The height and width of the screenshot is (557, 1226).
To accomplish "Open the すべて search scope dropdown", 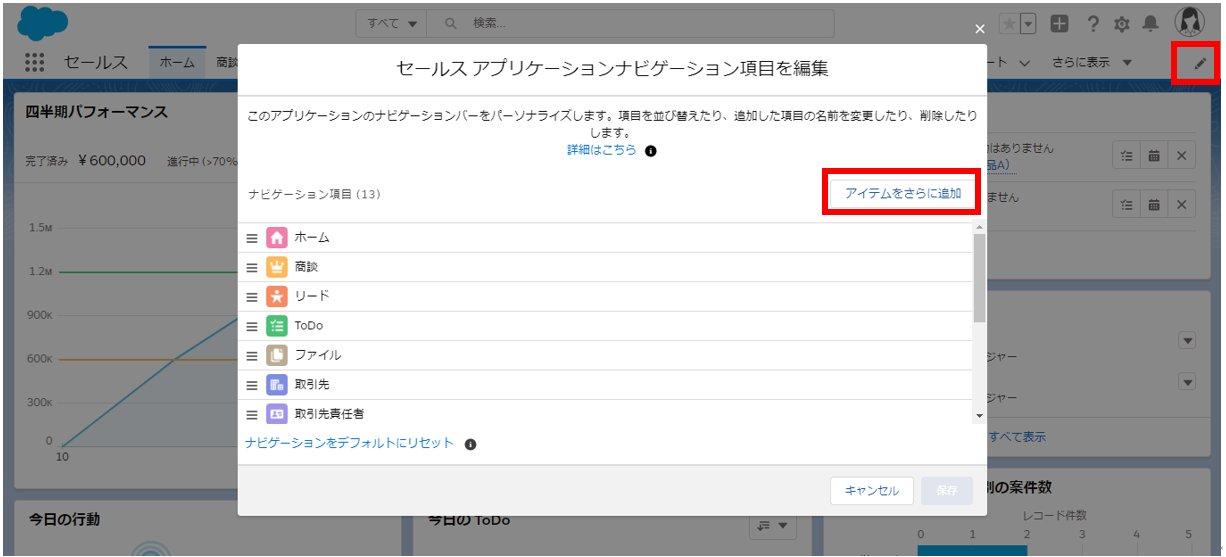I will [x=393, y=23].
